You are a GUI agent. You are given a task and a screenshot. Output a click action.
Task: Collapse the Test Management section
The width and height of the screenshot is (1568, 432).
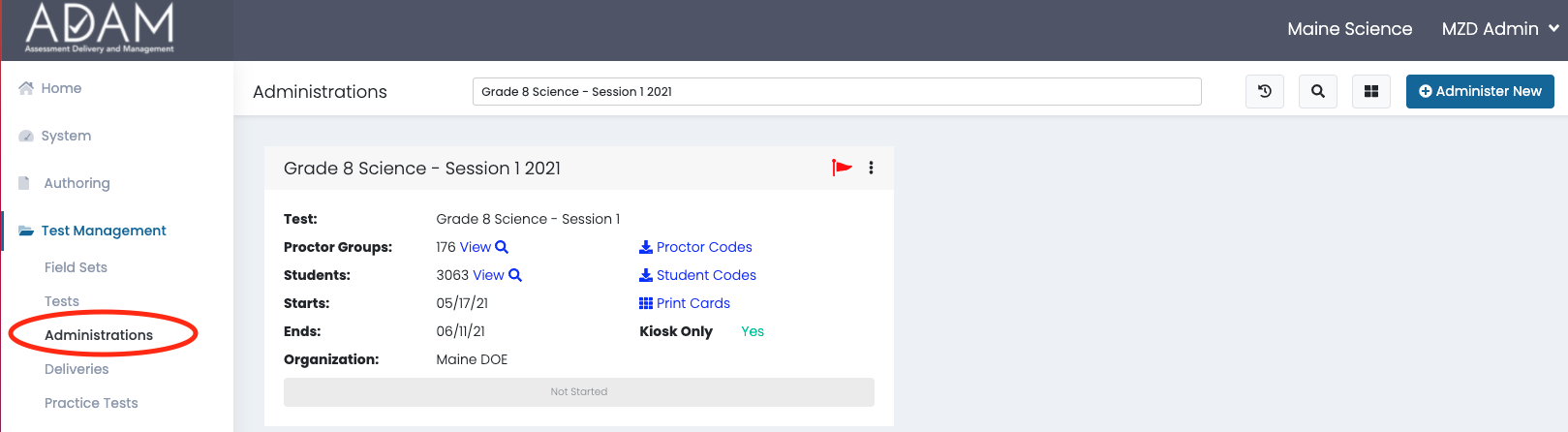point(104,231)
